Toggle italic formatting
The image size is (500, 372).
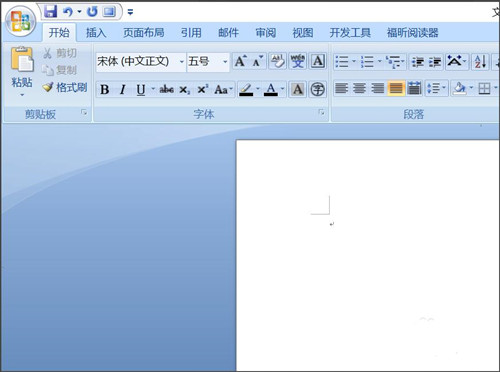(123, 89)
